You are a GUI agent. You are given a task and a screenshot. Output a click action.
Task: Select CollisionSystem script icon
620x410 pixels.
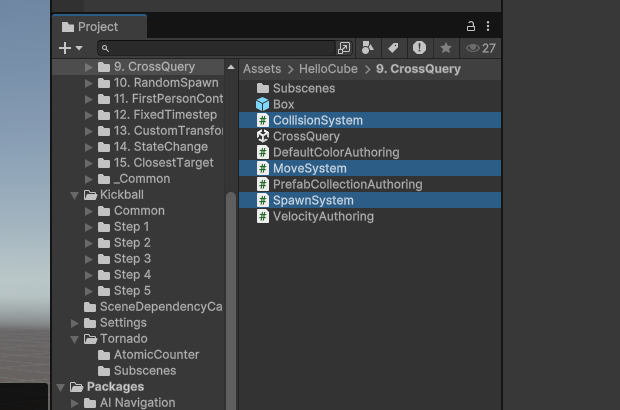263,120
